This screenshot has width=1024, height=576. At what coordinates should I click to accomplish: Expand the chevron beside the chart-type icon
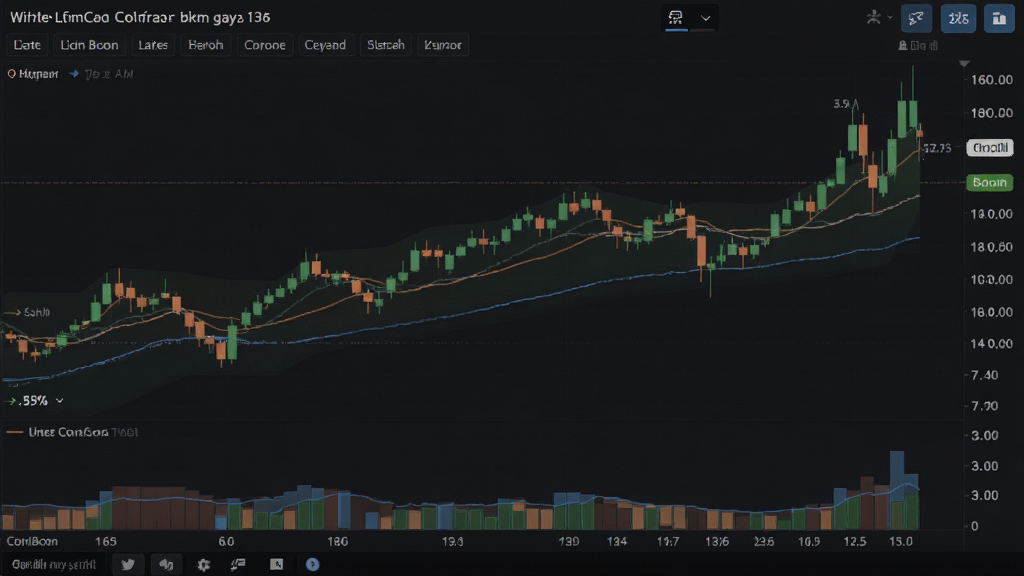point(705,18)
